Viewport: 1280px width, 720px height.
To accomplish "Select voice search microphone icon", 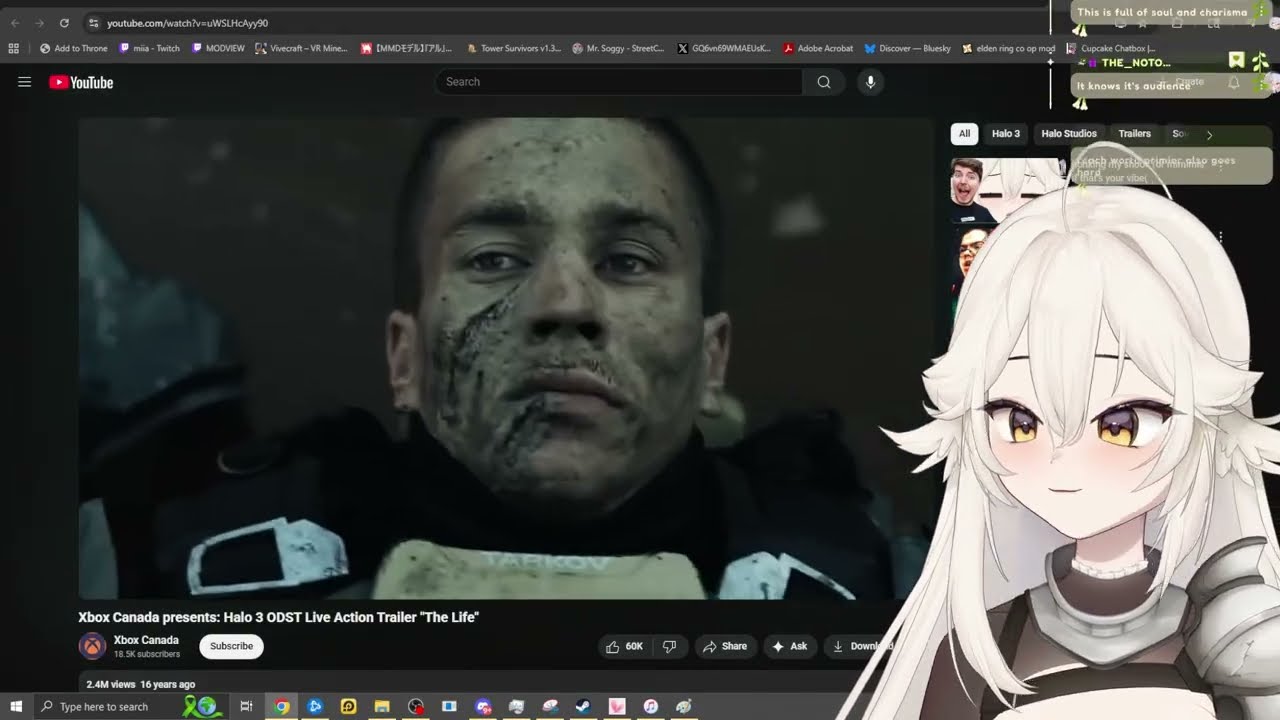I will pos(869,82).
